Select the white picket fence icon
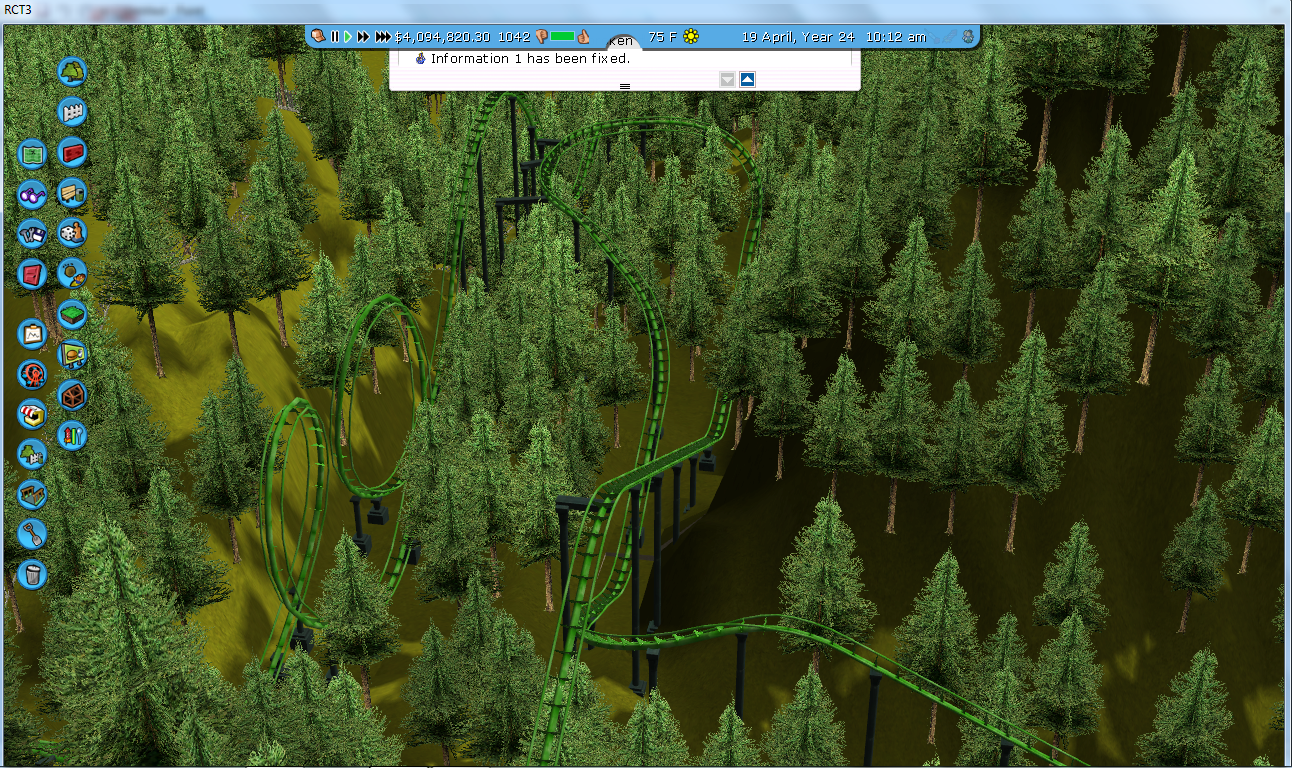The width and height of the screenshot is (1292, 768). 72,111
